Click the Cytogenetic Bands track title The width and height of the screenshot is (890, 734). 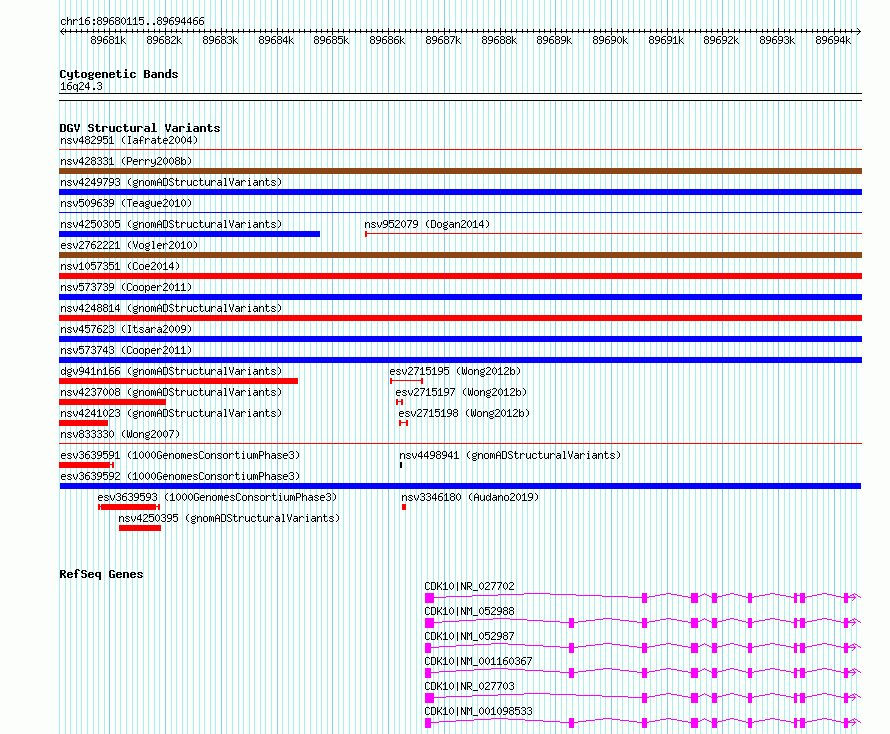point(119,74)
